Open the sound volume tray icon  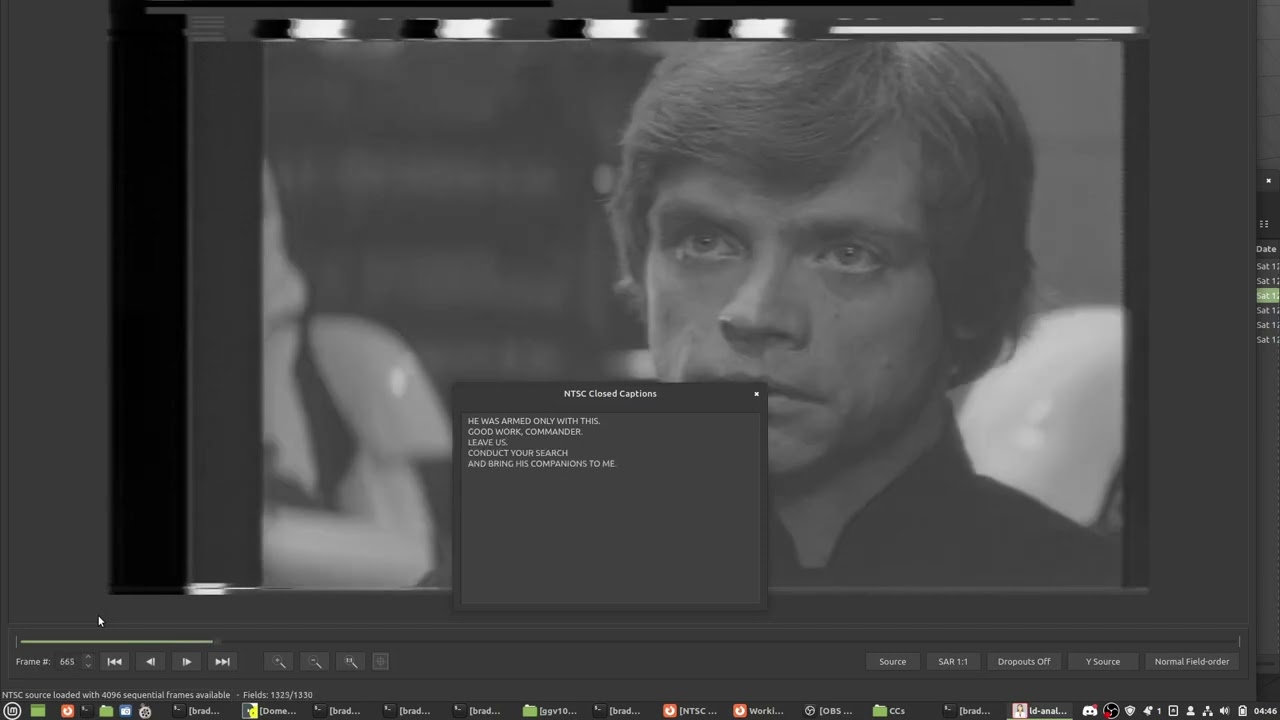(1224, 711)
